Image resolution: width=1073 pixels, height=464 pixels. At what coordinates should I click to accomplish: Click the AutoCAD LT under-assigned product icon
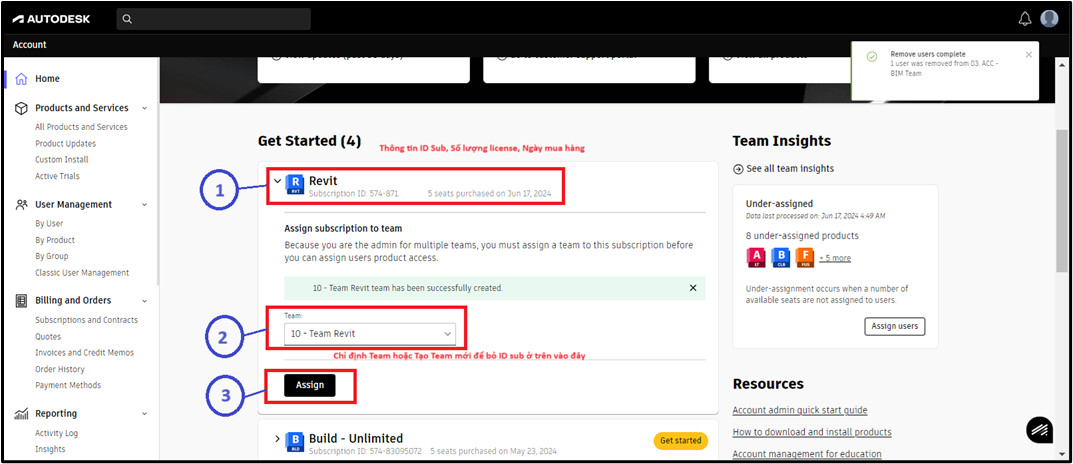pyautogui.click(x=755, y=258)
